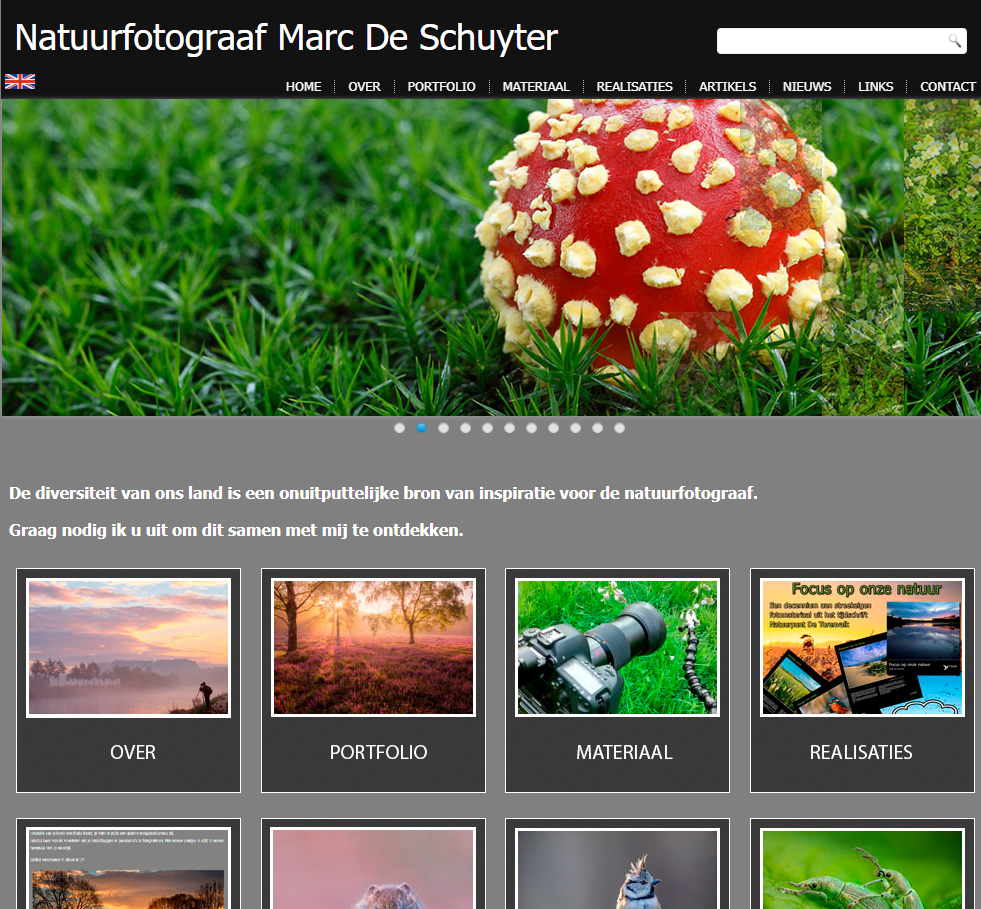Open the HOME menu item
This screenshot has height=909, width=981.
[x=303, y=86]
